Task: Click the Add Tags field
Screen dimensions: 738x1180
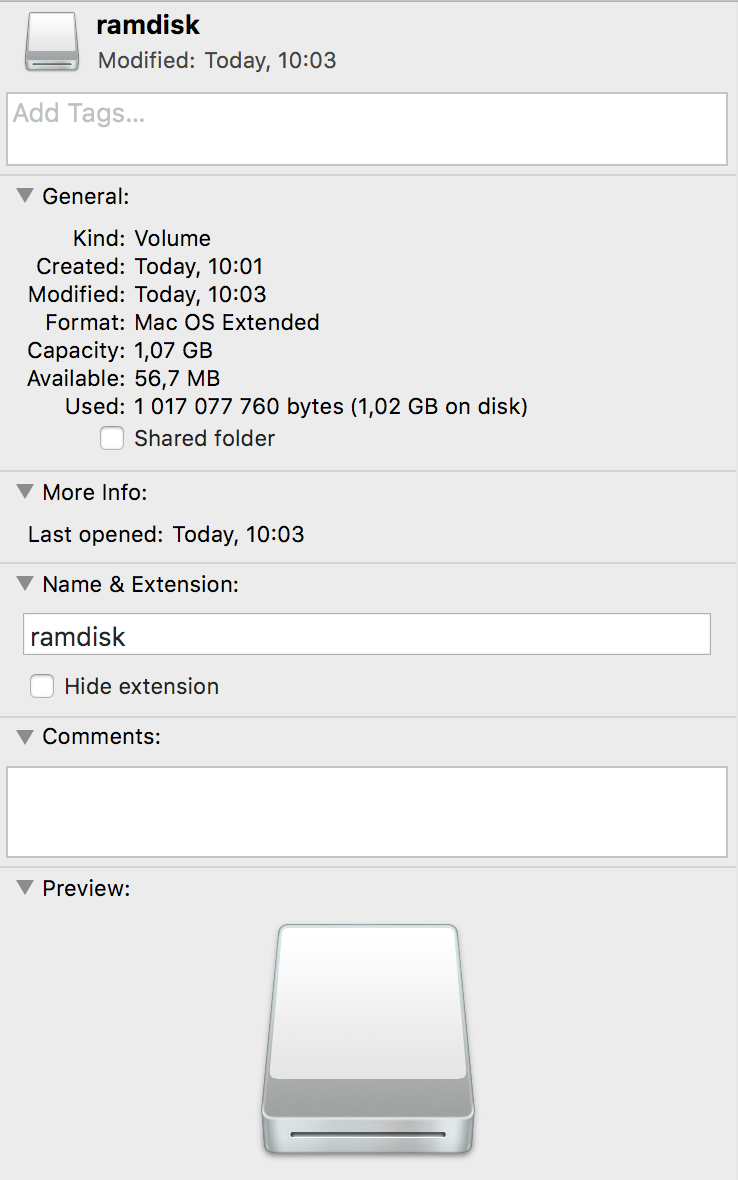Action: (366, 129)
